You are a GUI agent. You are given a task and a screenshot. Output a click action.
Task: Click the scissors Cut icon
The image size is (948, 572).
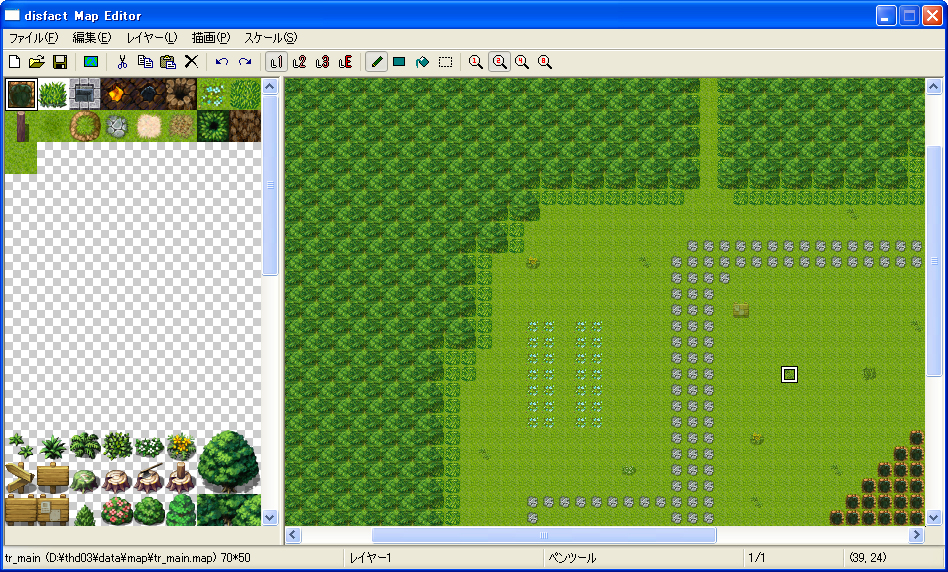(122, 62)
